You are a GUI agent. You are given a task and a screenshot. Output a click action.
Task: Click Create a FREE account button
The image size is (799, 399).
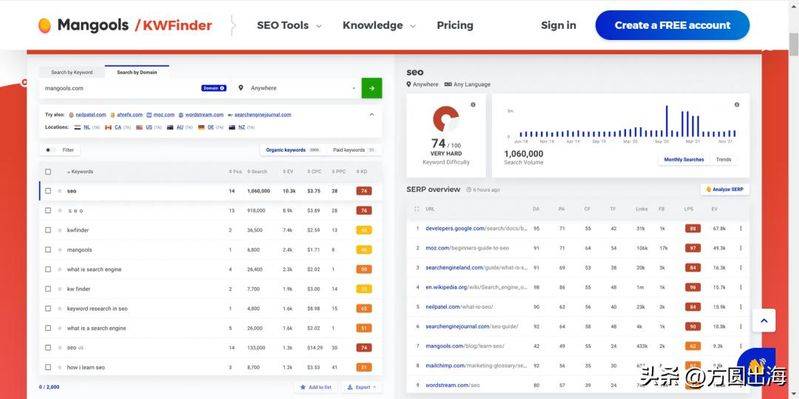(672, 25)
